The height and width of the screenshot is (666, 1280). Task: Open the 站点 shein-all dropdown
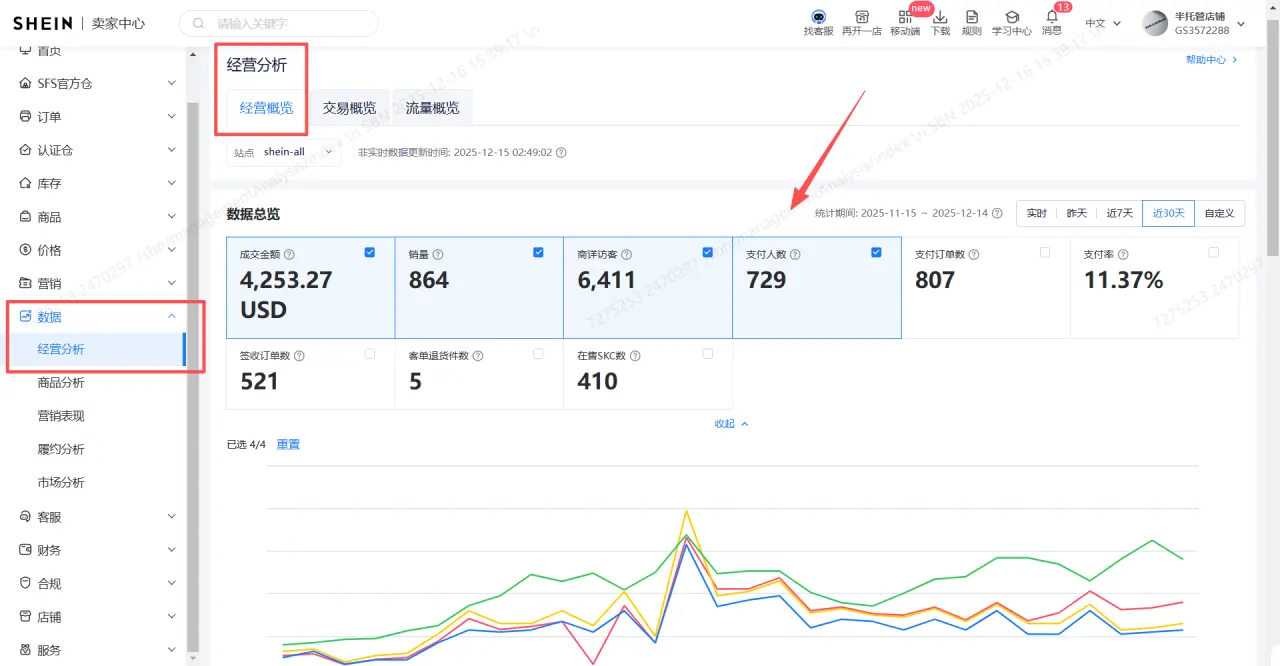point(285,152)
